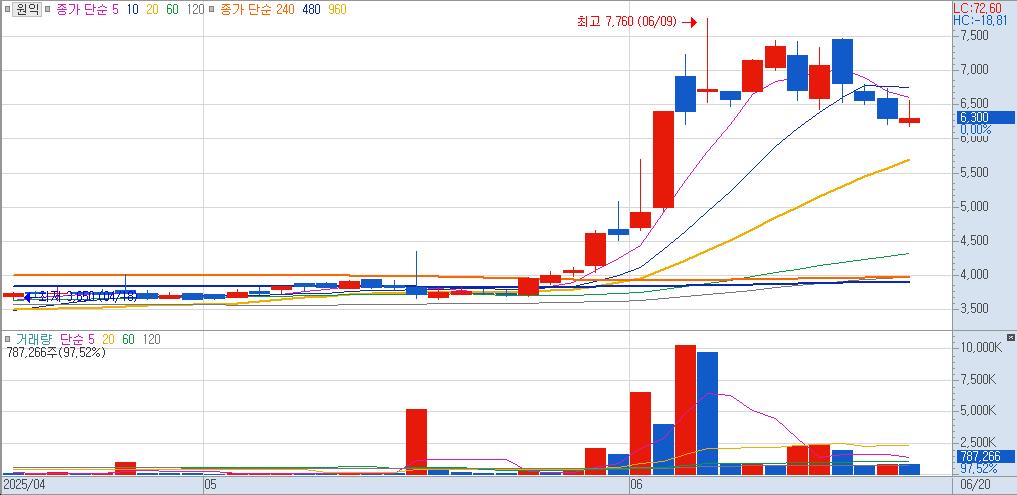Click the tallest blue volume bar in June
The height and width of the screenshot is (495, 1017).
point(708,413)
